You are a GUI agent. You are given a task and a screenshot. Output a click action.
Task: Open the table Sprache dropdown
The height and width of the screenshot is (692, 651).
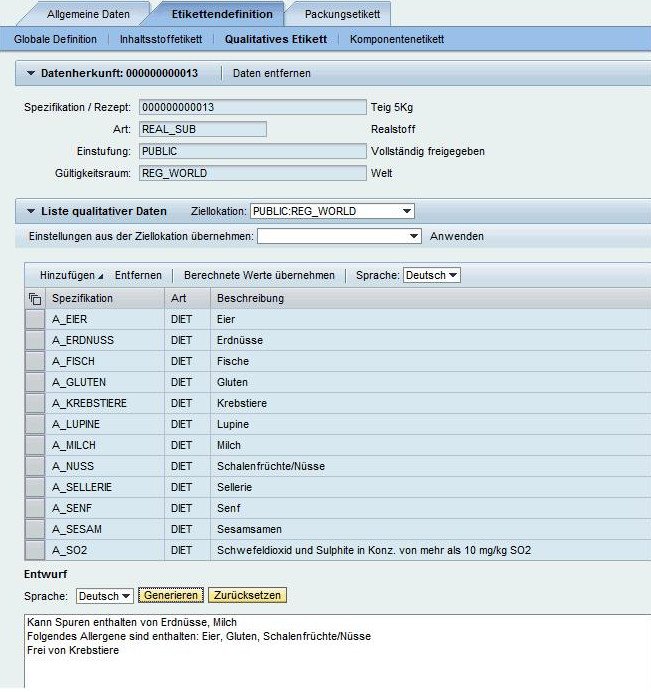click(453, 275)
